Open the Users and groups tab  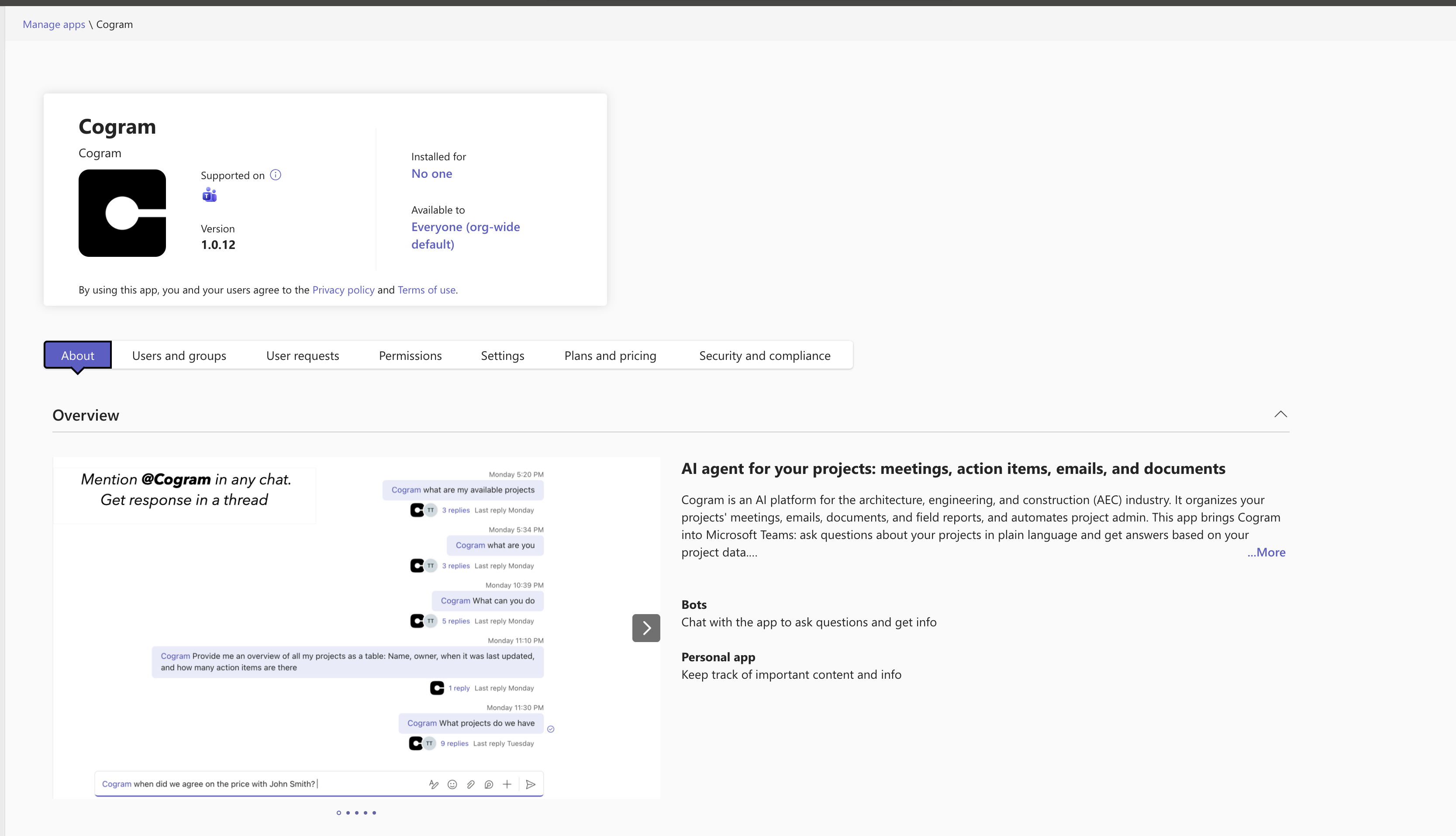179,356
